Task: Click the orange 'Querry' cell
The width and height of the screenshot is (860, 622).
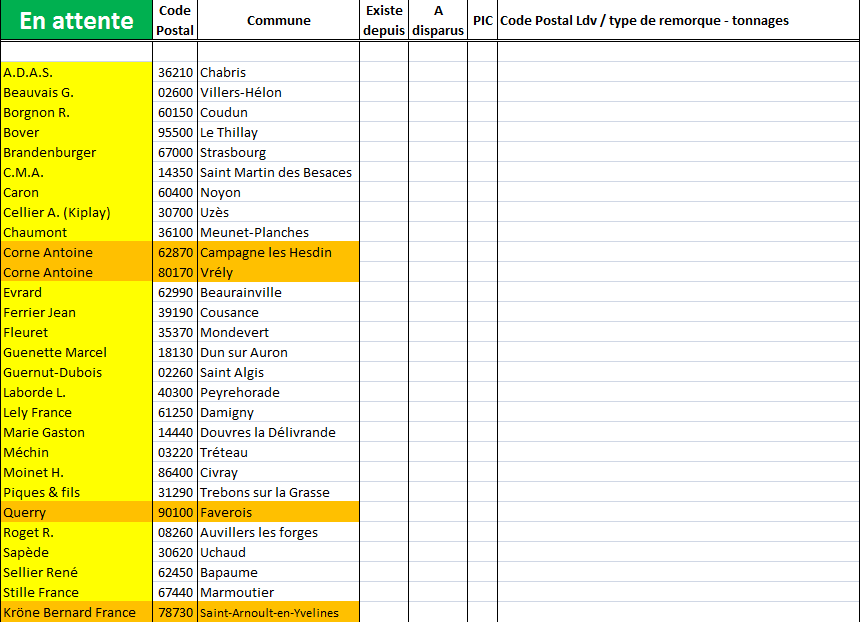Action: click(x=76, y=513)
